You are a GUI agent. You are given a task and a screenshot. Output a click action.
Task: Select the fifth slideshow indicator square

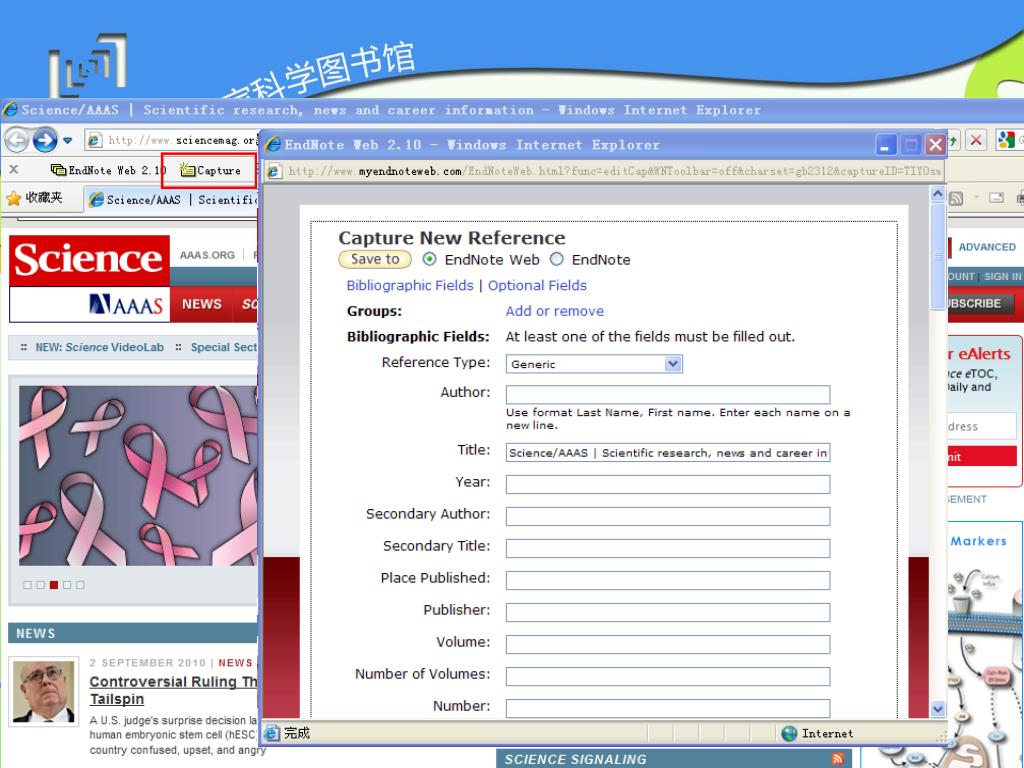(x=80, y=584)
